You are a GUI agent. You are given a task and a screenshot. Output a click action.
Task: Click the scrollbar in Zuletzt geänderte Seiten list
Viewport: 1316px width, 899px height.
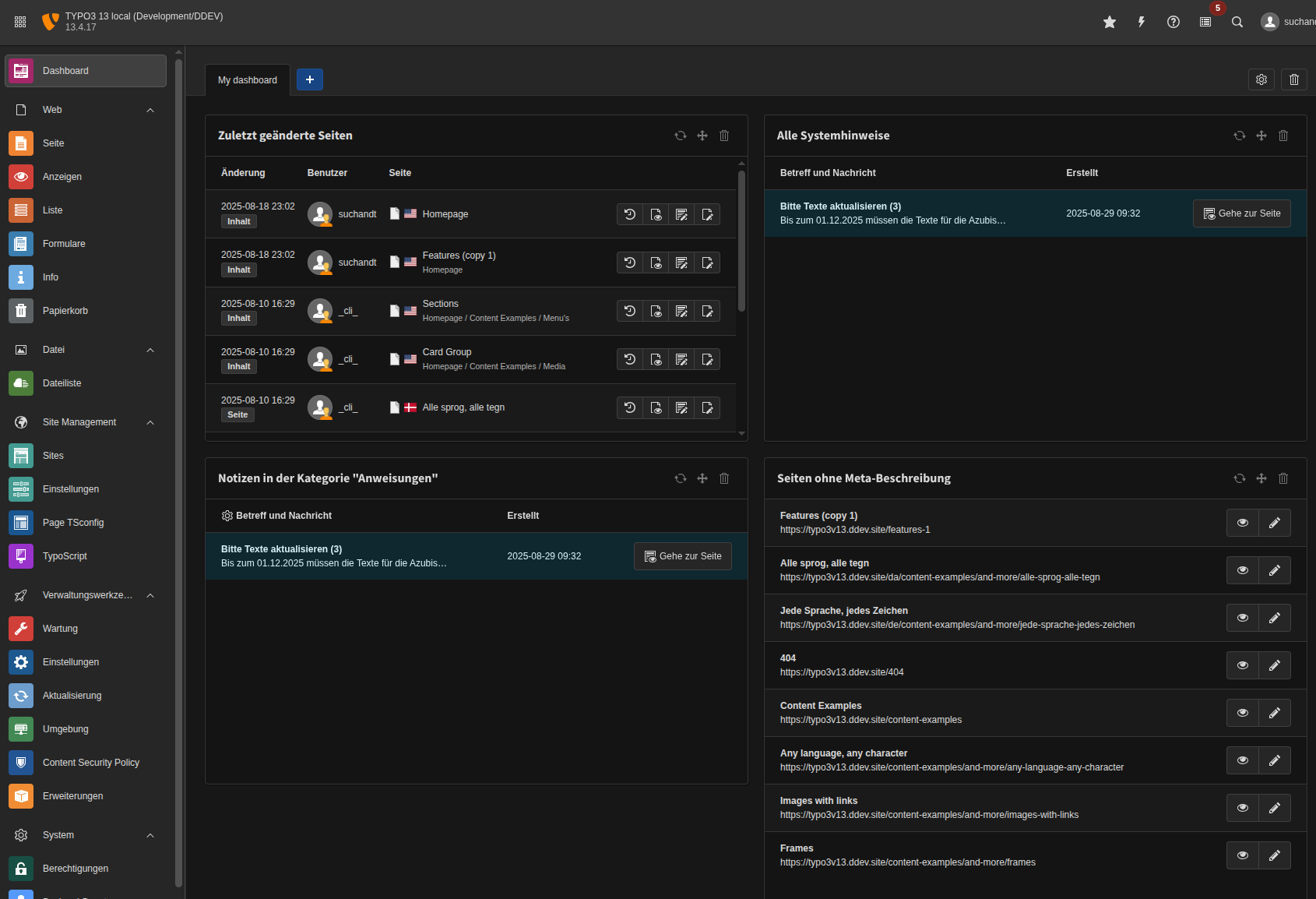pos(741,241)
